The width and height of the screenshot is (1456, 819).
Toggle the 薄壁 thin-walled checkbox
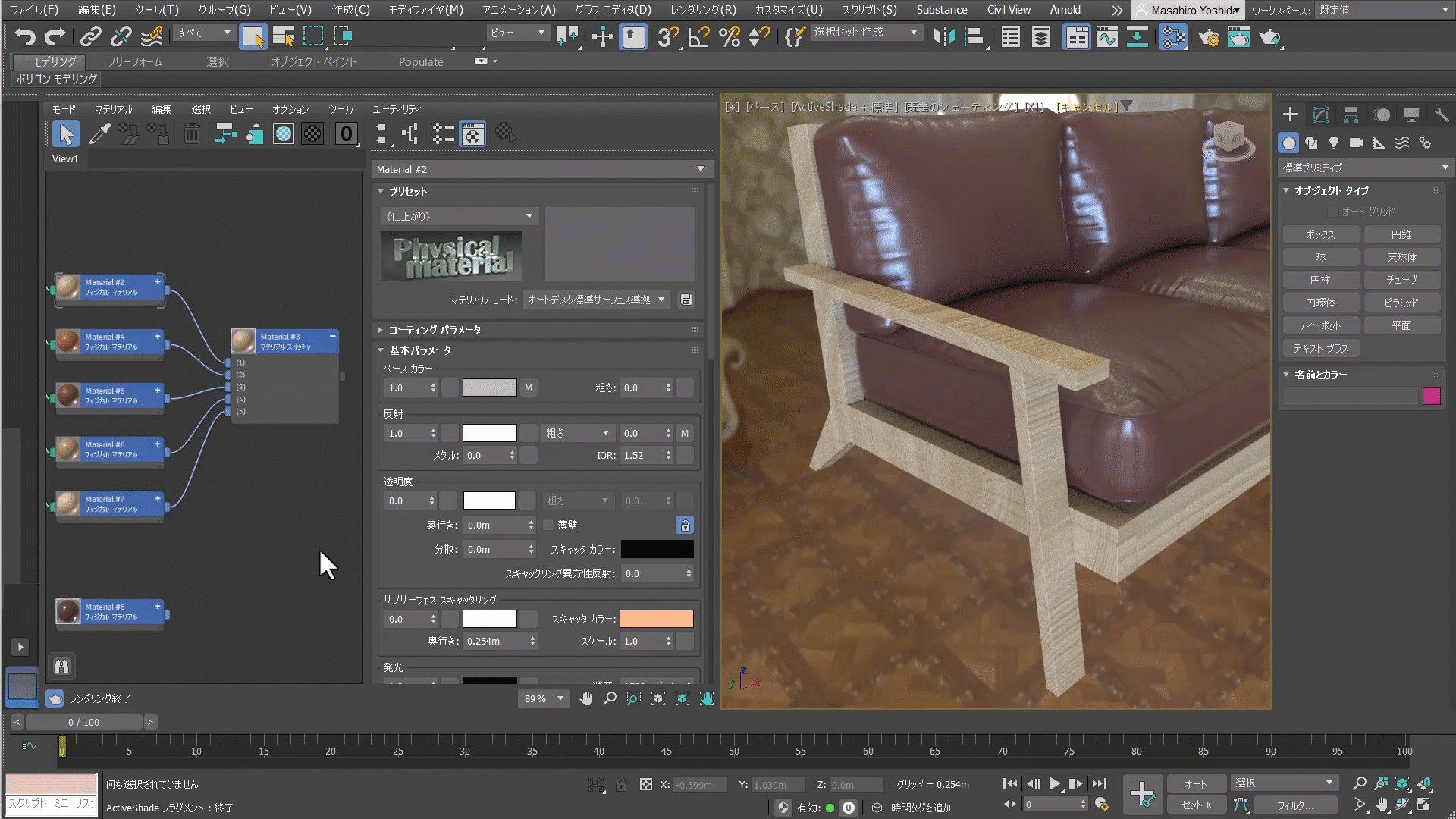click(x=548, y=525)
